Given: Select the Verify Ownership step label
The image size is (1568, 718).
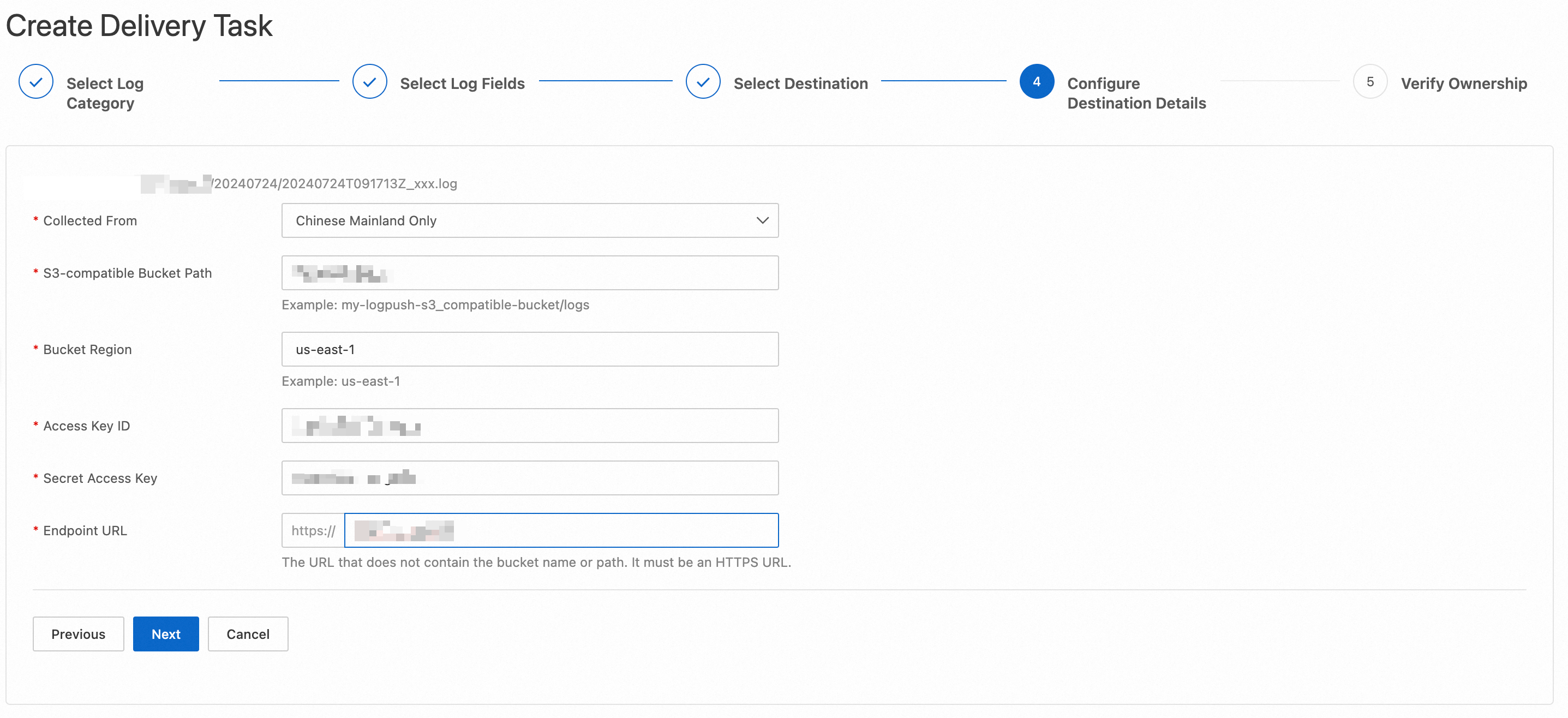Looking at the screenshot, I should pyautogui.click(x=1464, y=83).
